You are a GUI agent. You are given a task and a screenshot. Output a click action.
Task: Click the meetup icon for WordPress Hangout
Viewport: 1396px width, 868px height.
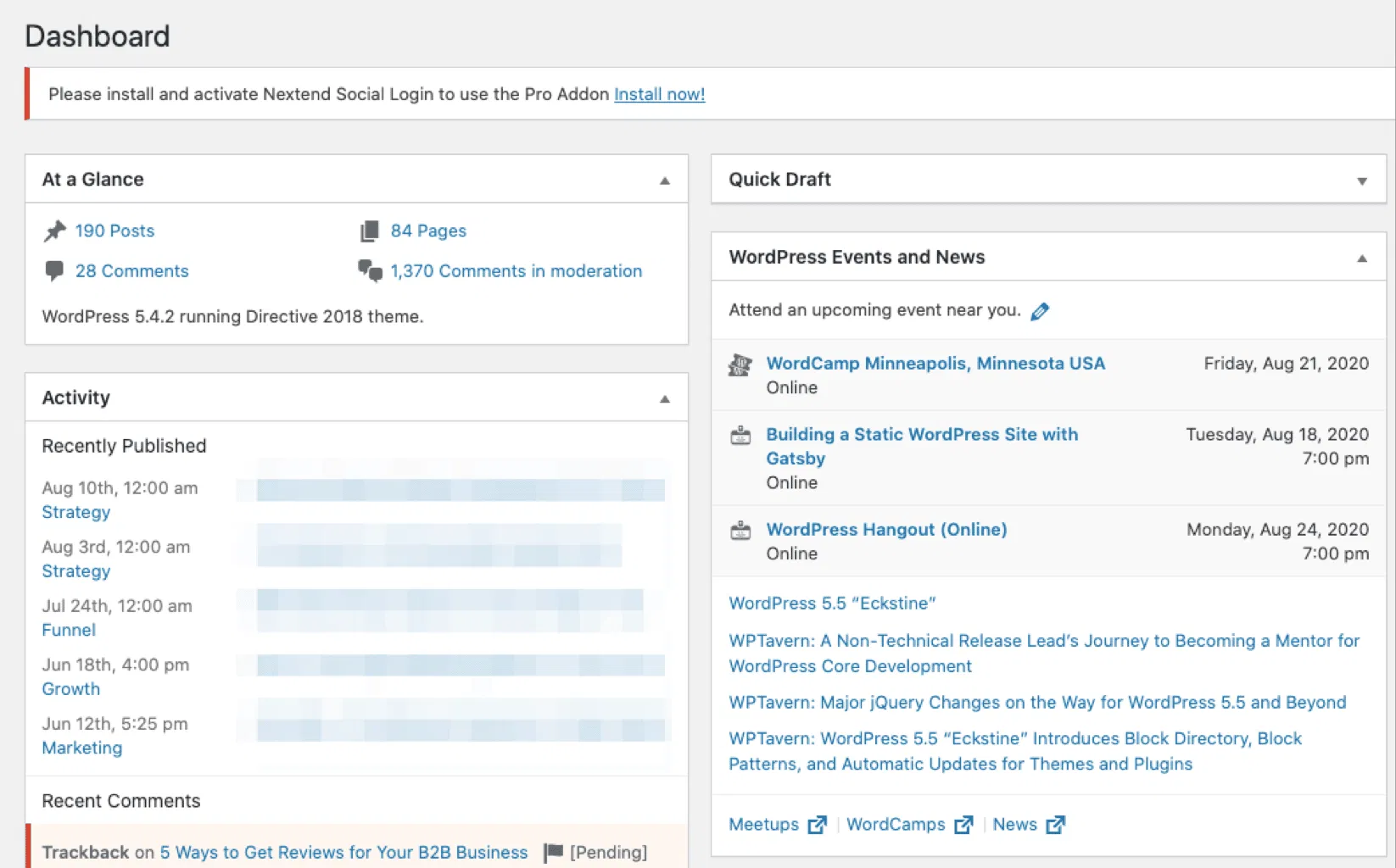tap(740, 531)
